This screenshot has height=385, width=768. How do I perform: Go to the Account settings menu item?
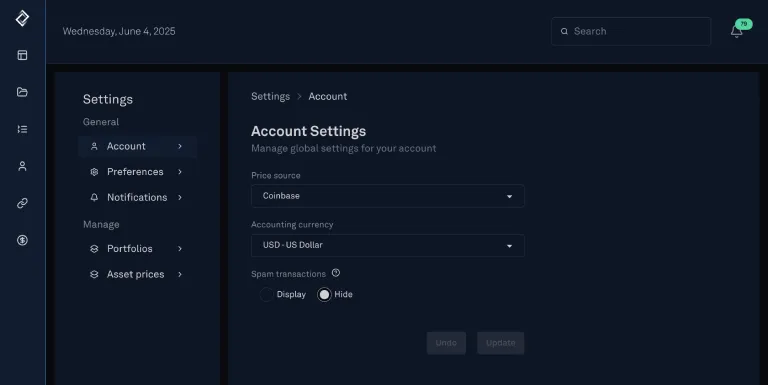click(x=138, y=146)
